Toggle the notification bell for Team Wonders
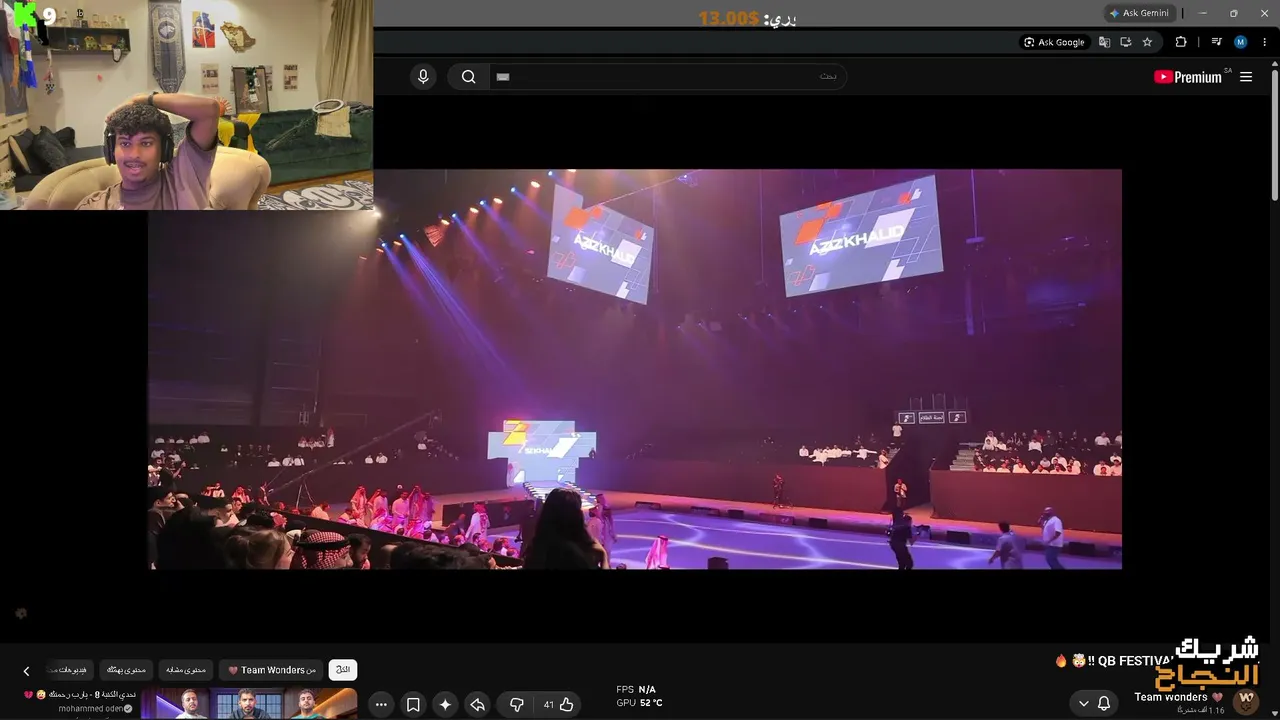The height and width of the screenshot is (720, 1280). click(1104, 703)
